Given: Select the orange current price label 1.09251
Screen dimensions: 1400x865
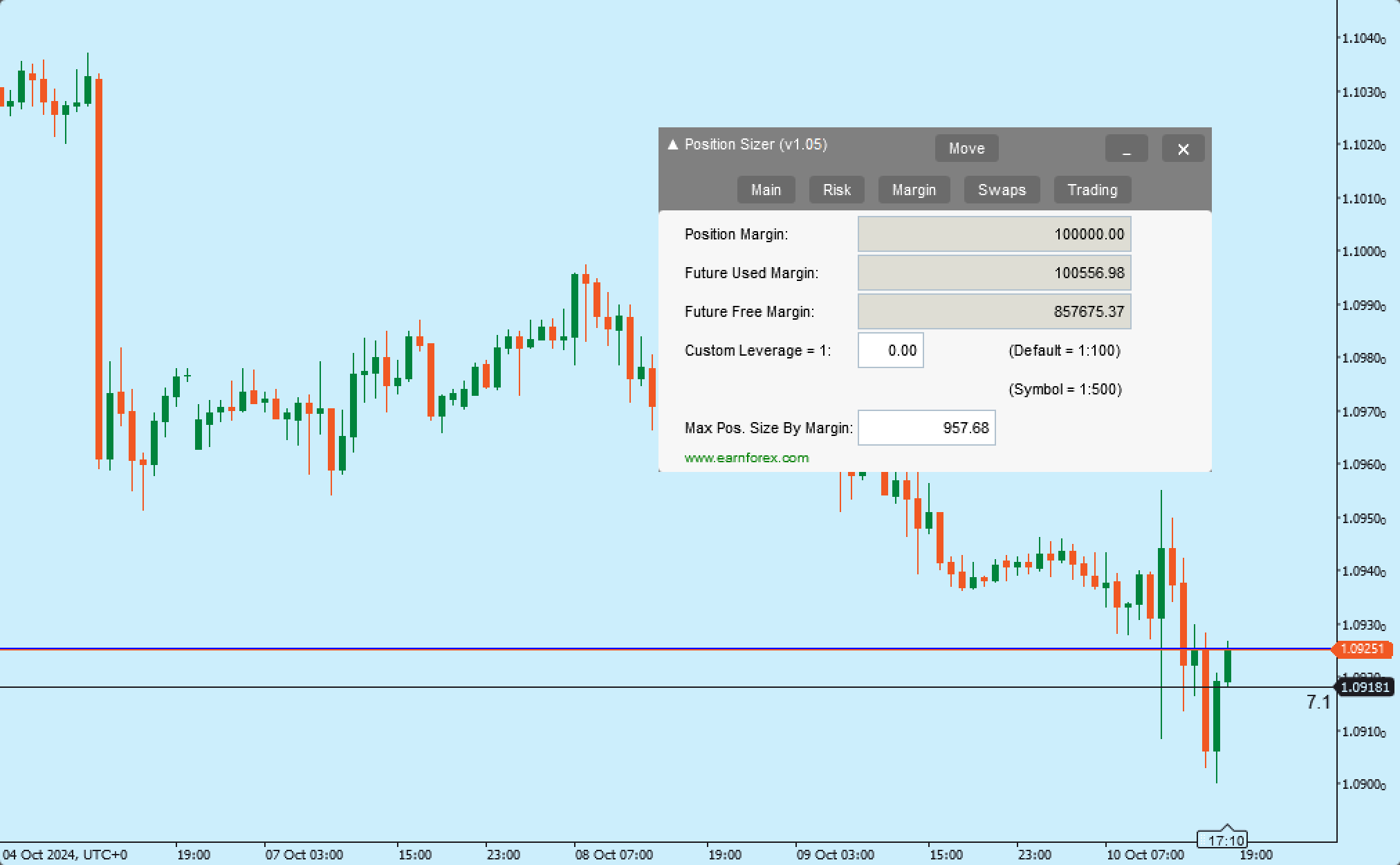Looking at the screenshot, I should pos(1363,649).
